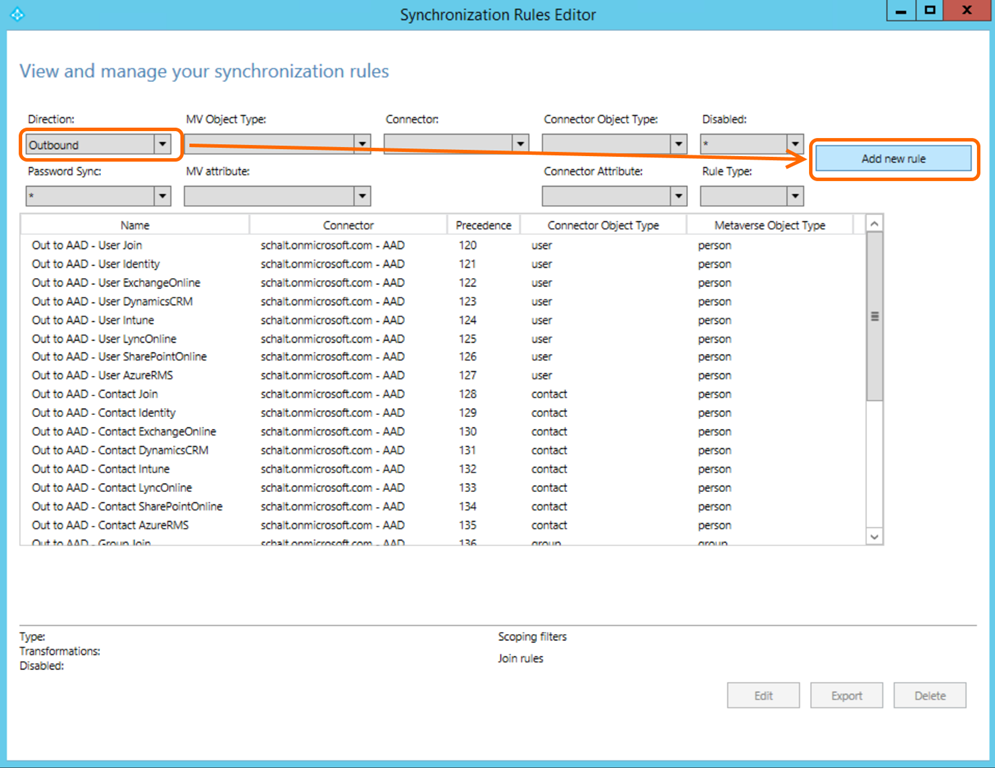Open the Rule Type dropdown

tap(752, 197)
